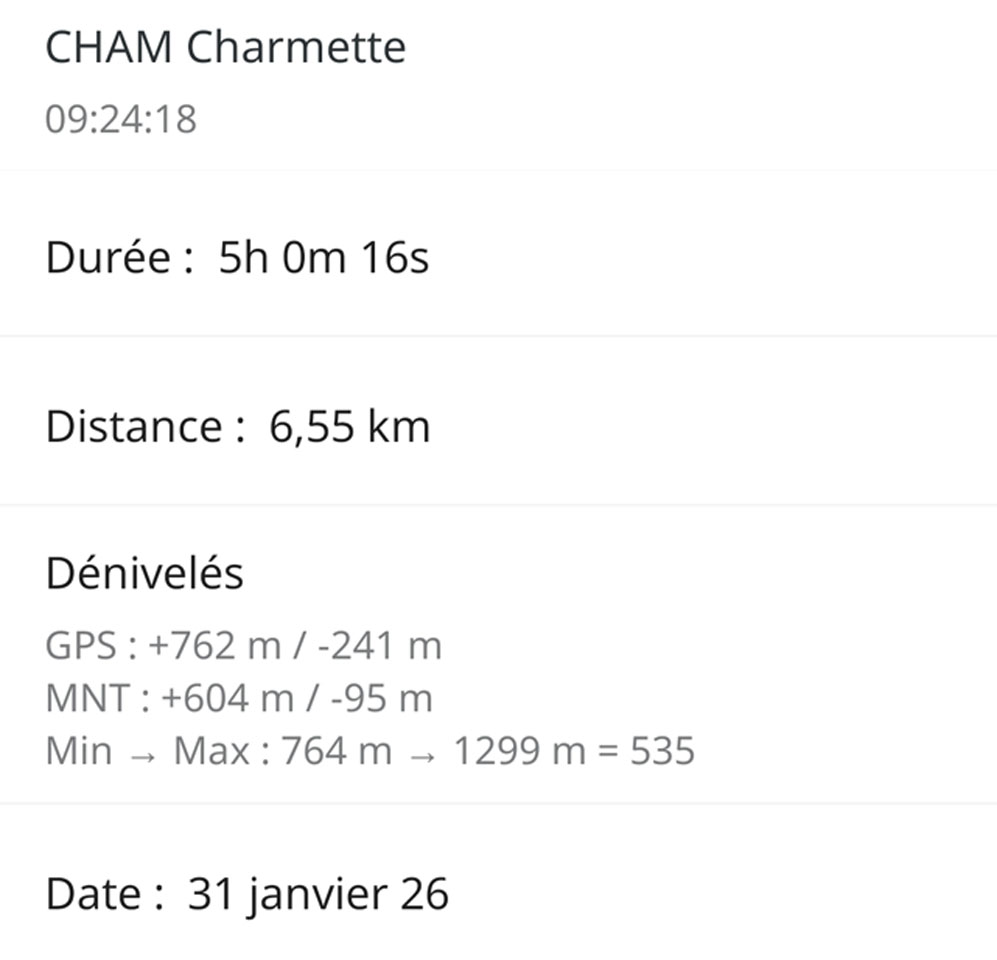Screen dimensions: 997x960
Task: Tap the GPS label in Dénivelés
Action: coord(82,646)
